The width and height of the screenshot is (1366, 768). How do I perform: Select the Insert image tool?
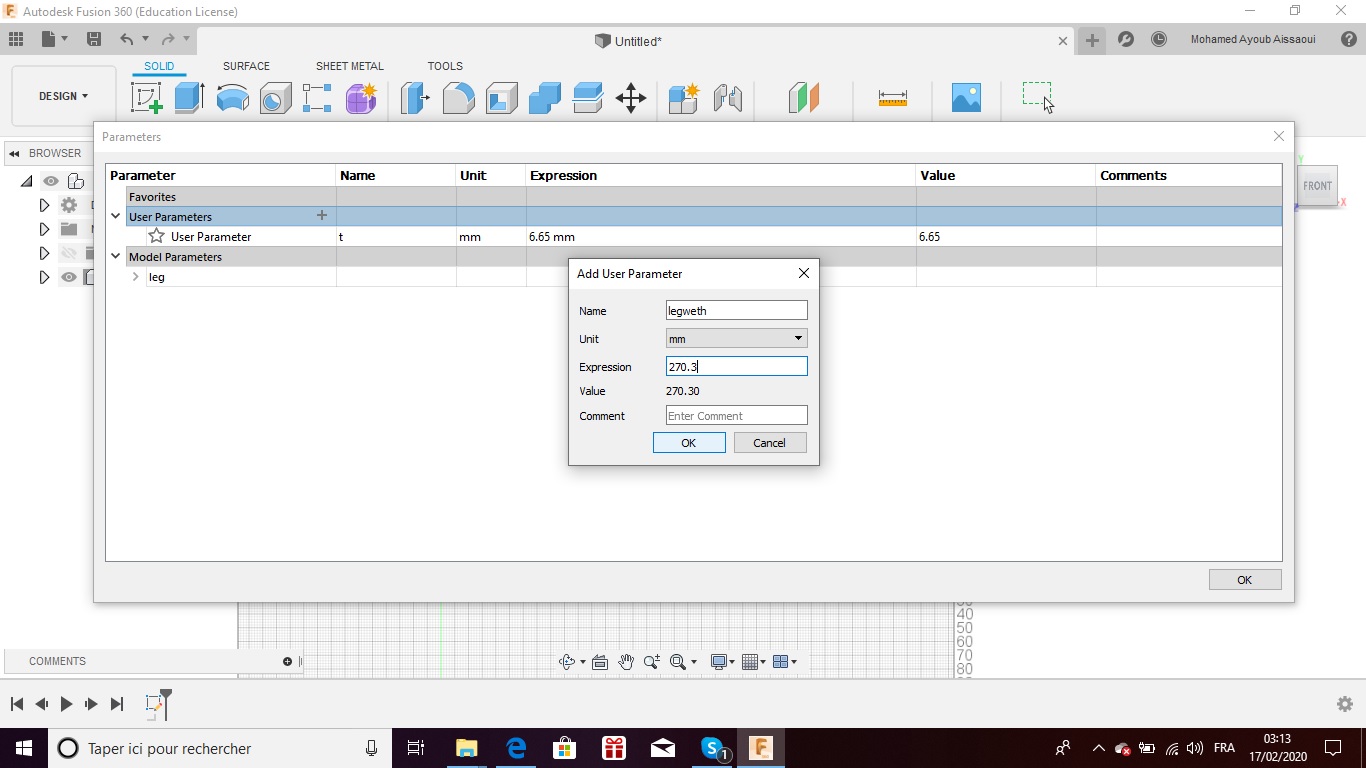966,98
